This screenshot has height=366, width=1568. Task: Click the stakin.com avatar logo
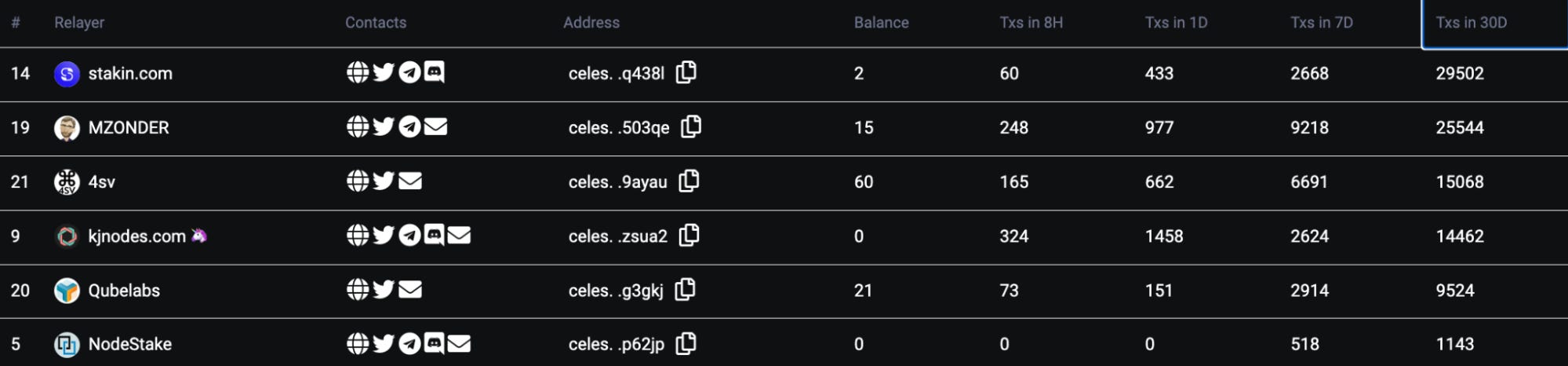67,74
